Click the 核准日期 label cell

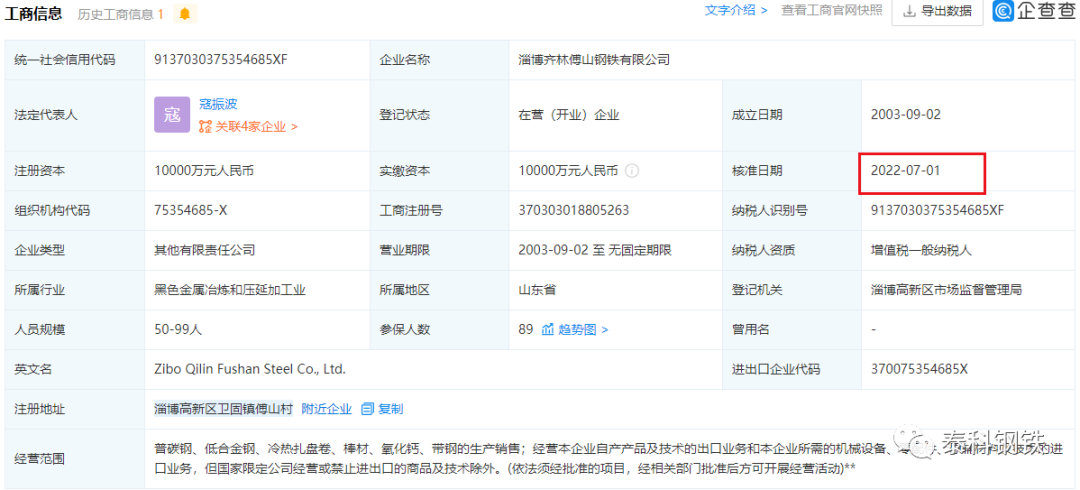791,171
